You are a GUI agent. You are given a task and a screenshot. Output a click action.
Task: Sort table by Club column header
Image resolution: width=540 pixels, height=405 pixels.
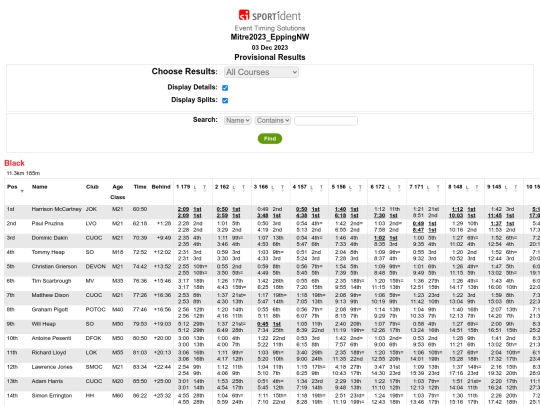pos(92,187)
